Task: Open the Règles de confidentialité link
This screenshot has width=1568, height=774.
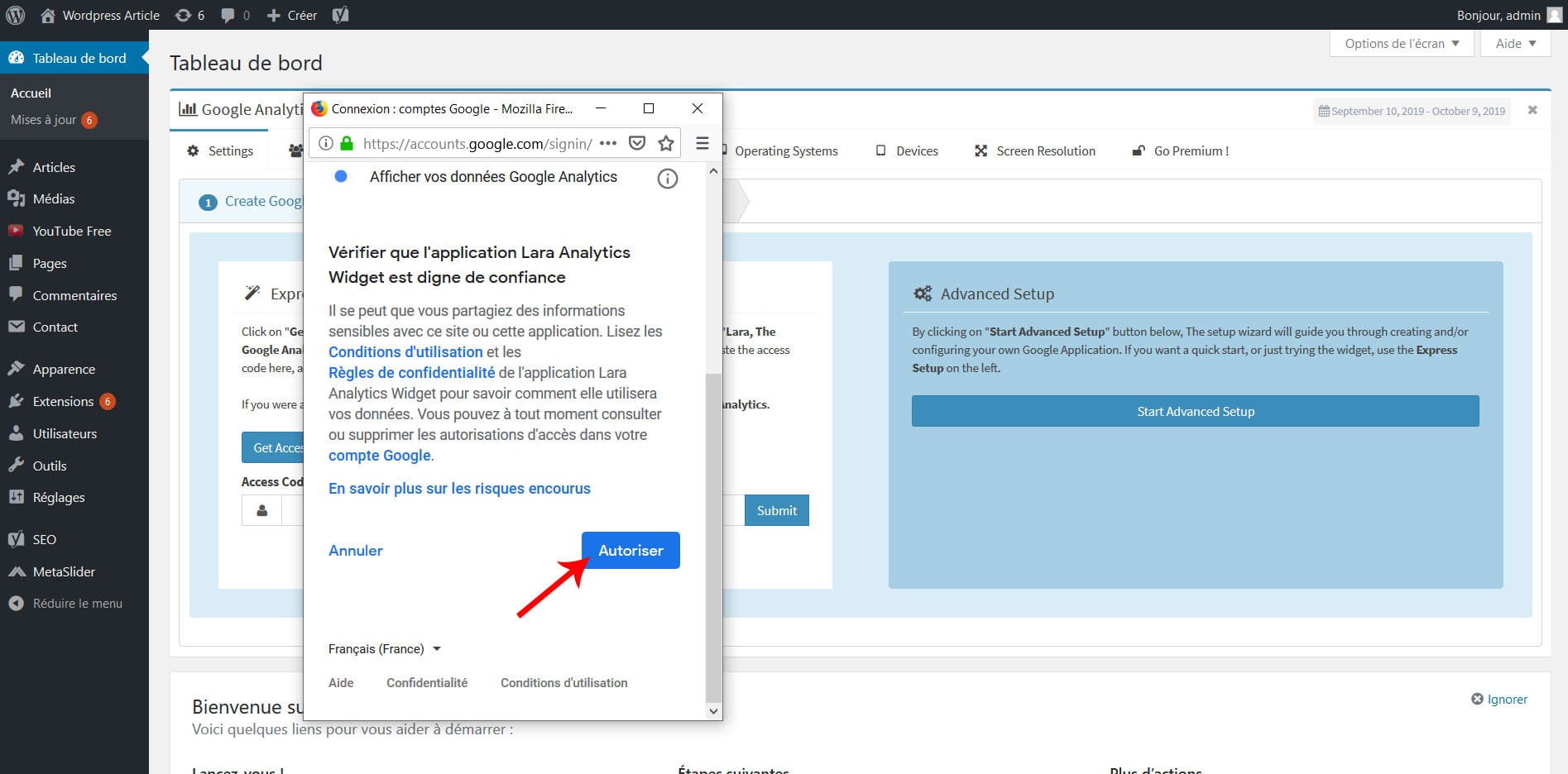Action: pyautogui.click(x=411, y=373)
